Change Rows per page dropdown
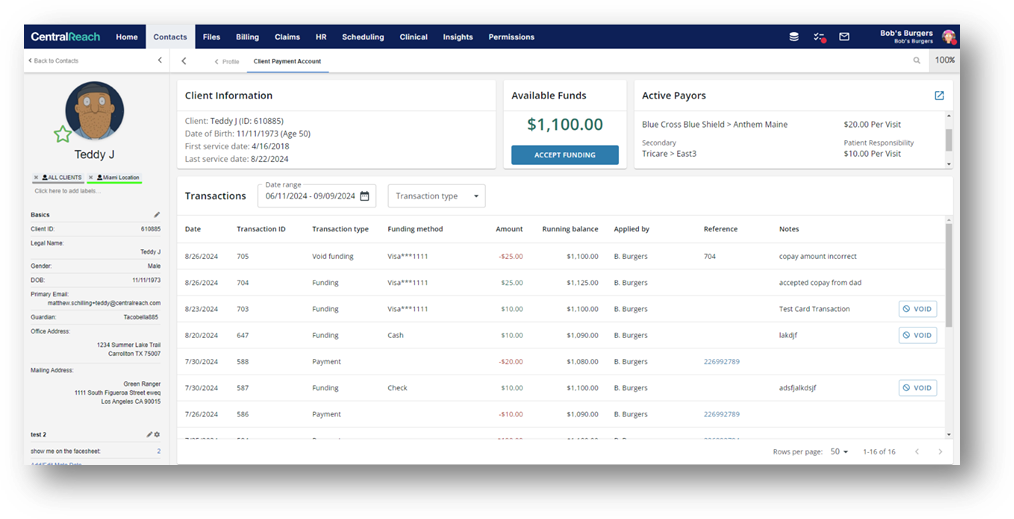1014x519 pixels. [839, 452]
